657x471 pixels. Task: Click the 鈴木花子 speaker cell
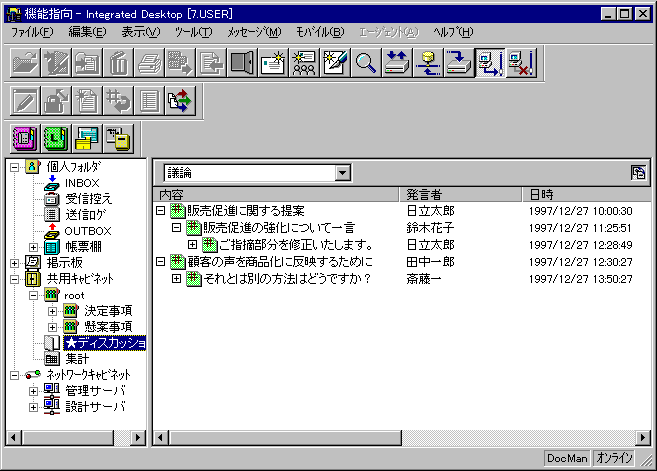[x=430, y=228]
